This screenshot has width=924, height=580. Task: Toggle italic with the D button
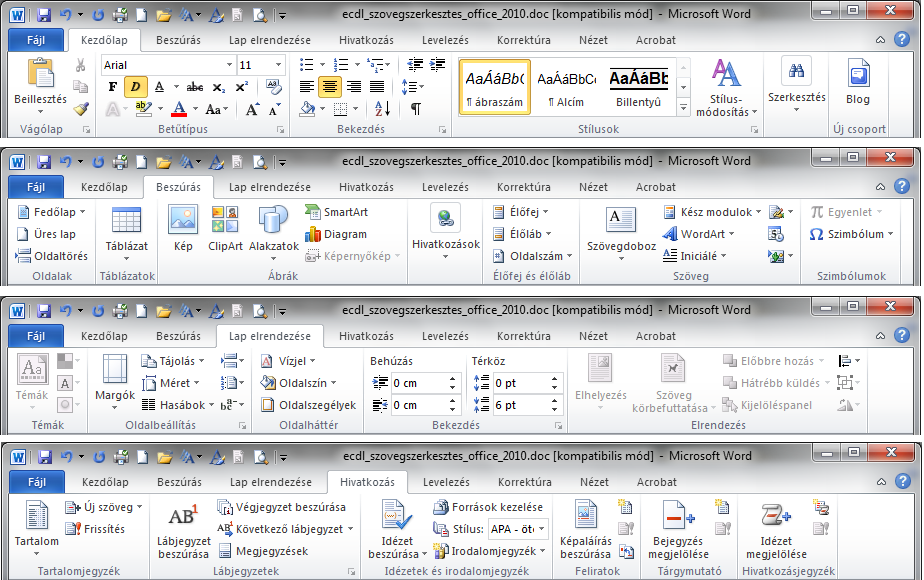pyautogui.click(x=136, y=87)
